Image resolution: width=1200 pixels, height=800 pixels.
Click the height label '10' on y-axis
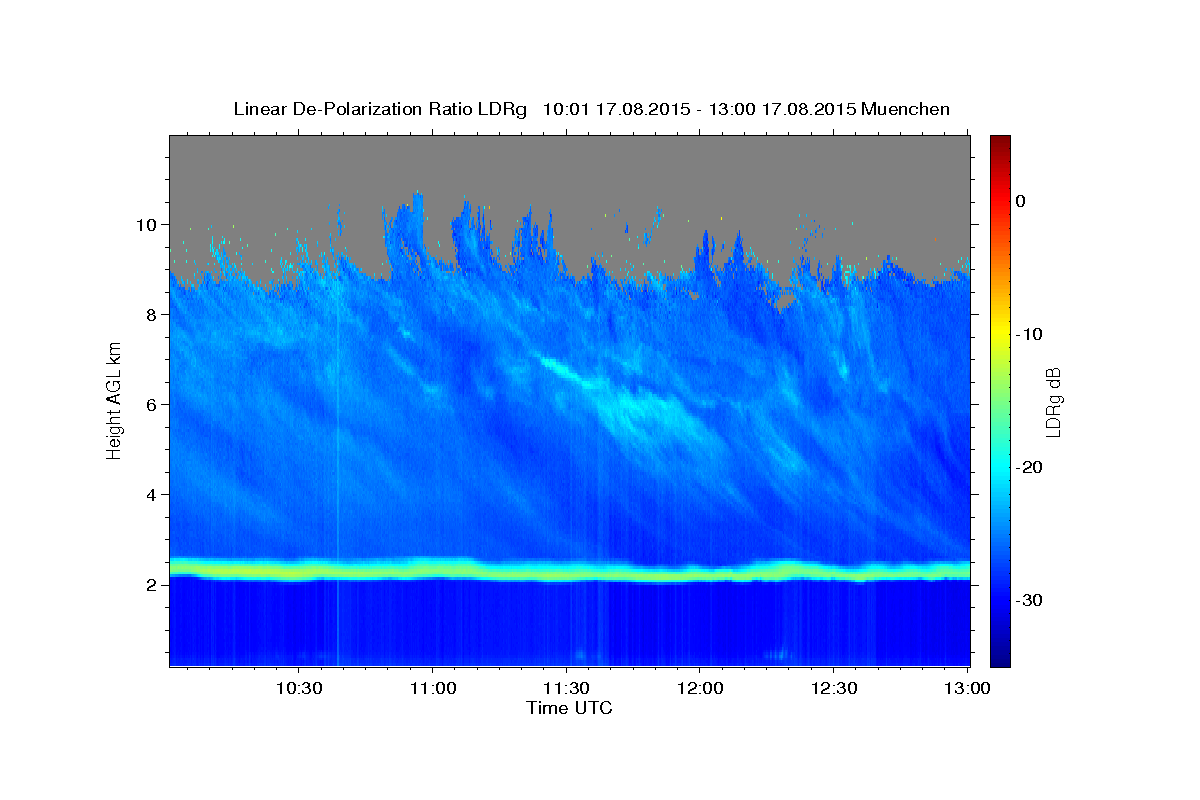pos(149,224)
